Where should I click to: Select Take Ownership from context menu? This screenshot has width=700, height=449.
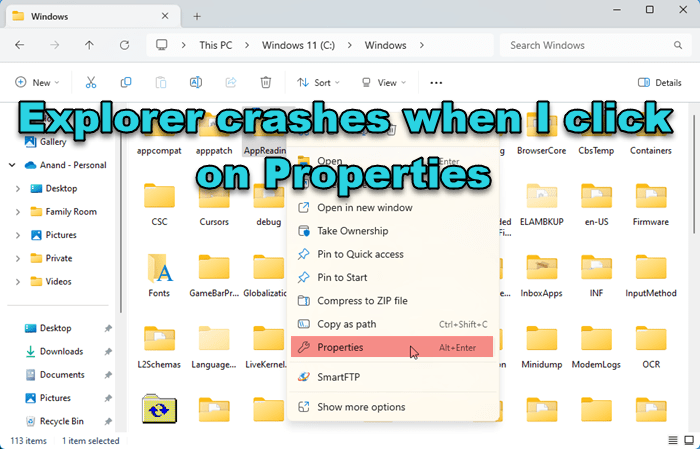coord(392,231)
